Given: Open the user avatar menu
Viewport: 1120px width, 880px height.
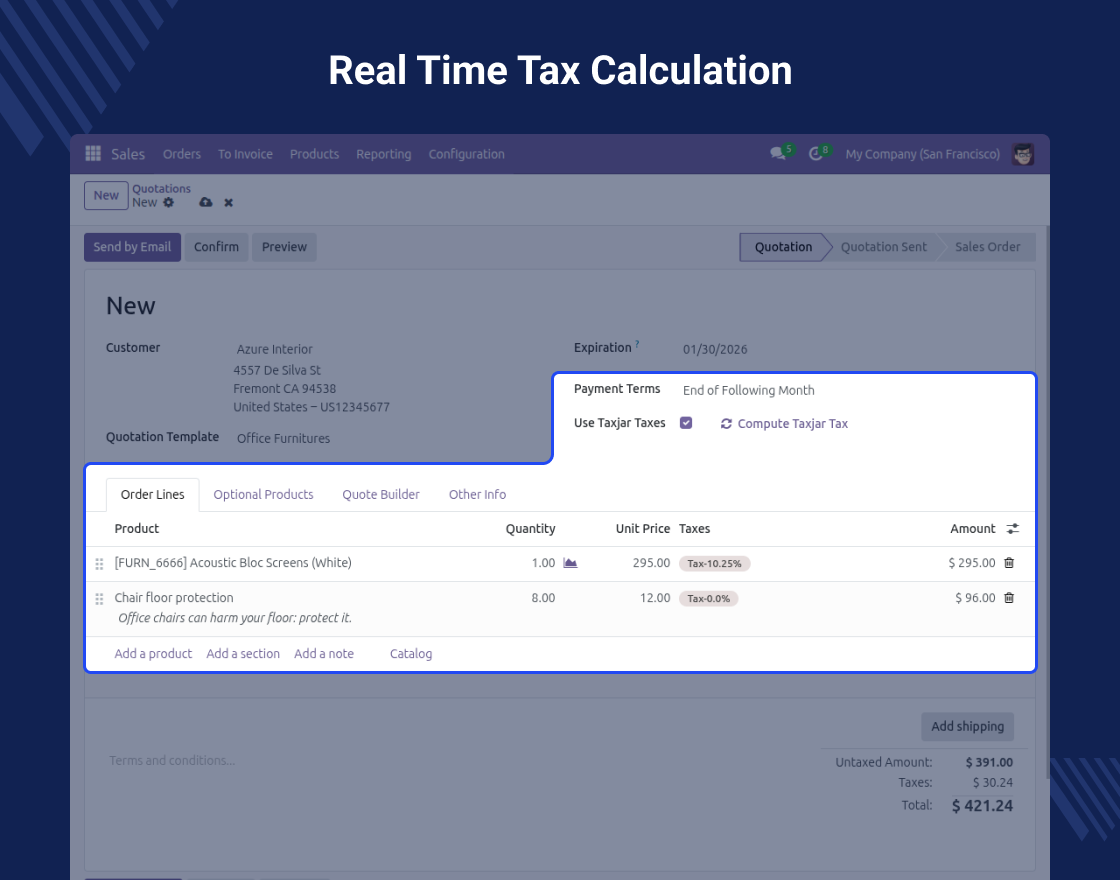Looking at the screenshot, I should coord(1023,154).
